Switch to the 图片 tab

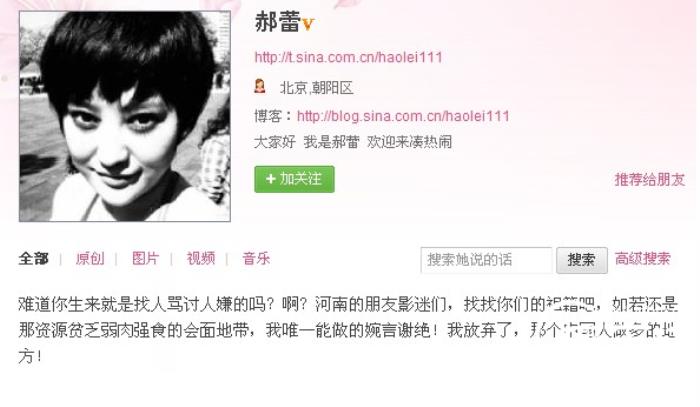[x=146, y=258]
